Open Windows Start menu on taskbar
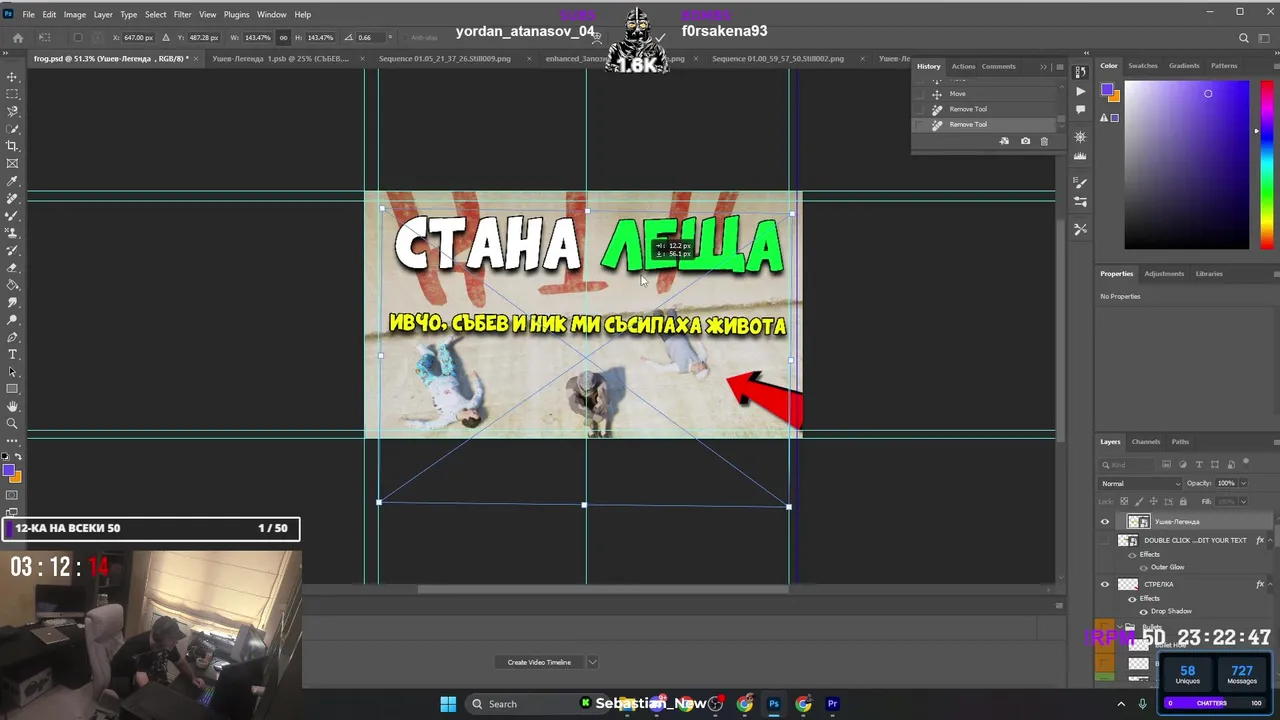 click(x=447, y=704)
